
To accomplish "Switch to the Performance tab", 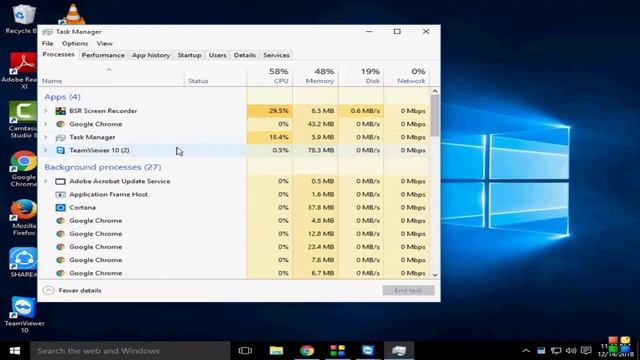I will [x=103, y=55].
